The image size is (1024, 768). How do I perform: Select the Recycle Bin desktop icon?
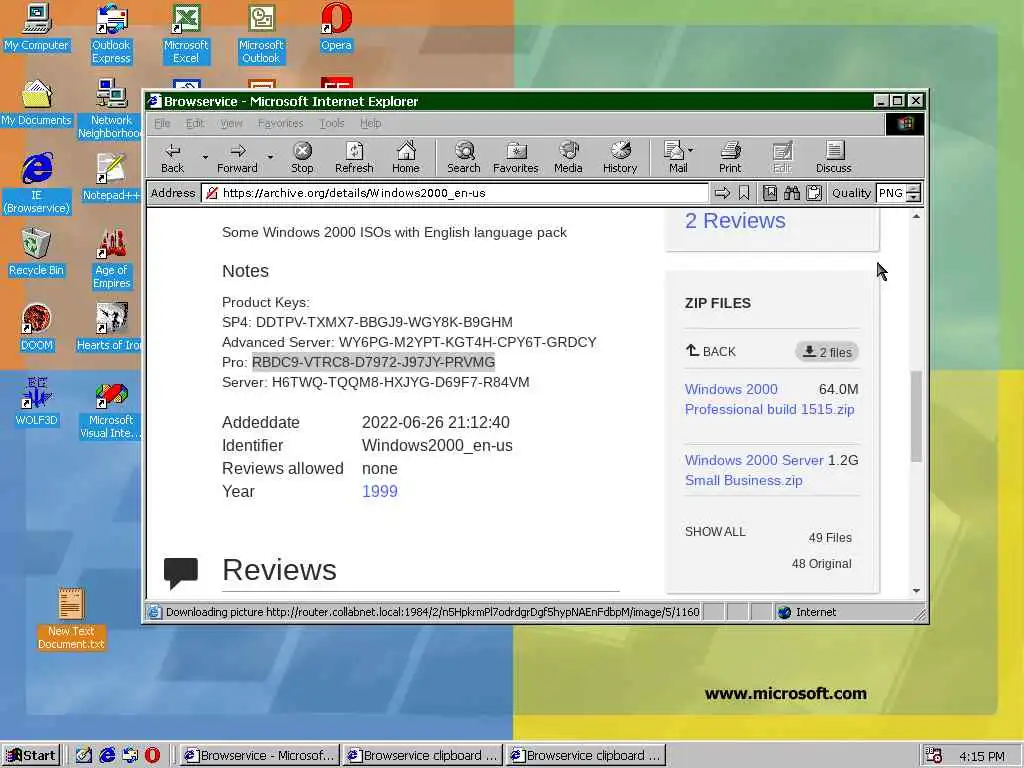[x=36, y=253]
